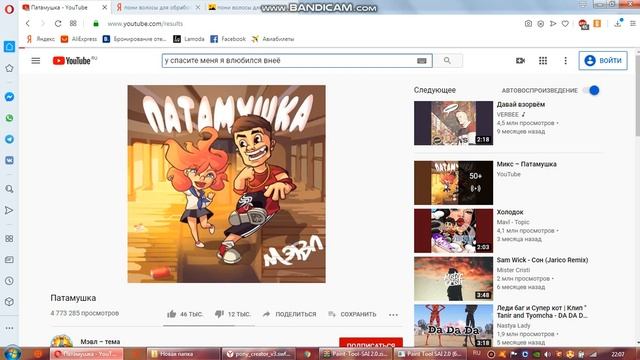Go back with the browser back arrow
This screenshot has width=640, height=360.
point(28,24)
